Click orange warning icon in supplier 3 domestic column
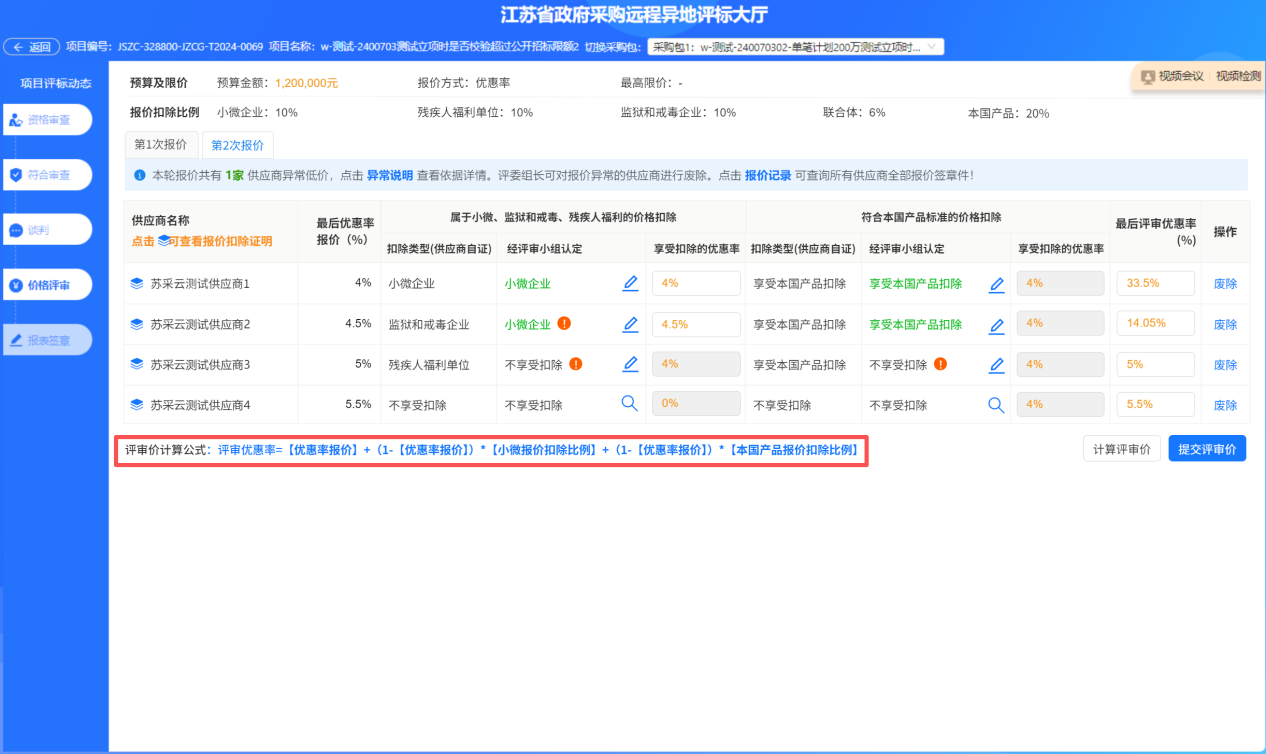This screenshot has width=1266, height=754. [940, 364]
